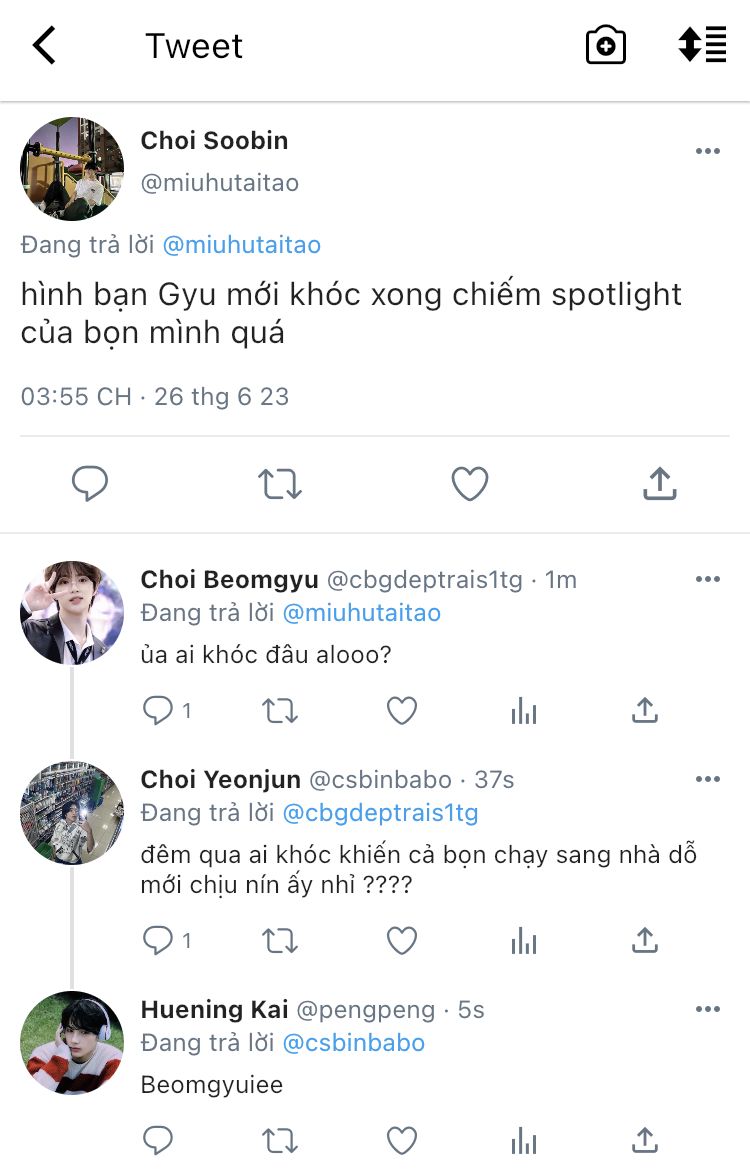This screenshot has height=1170, width=750.
Task: Like Choi Yeonjun's reply
Action: pos(402,940)
